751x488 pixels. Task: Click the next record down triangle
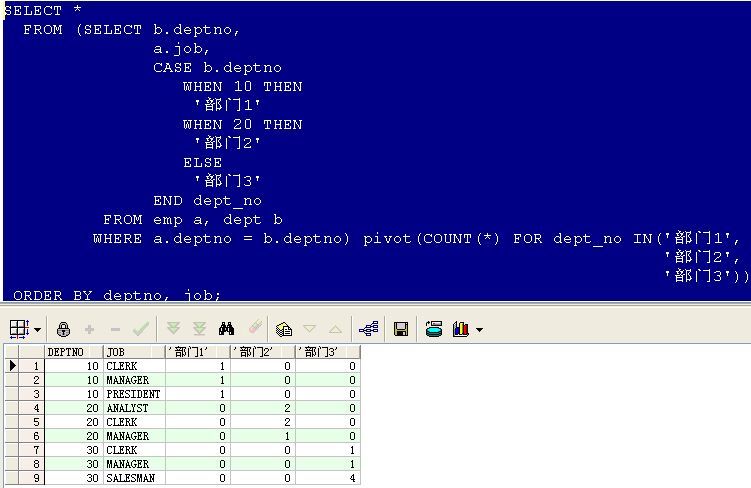tap(309, 329)
